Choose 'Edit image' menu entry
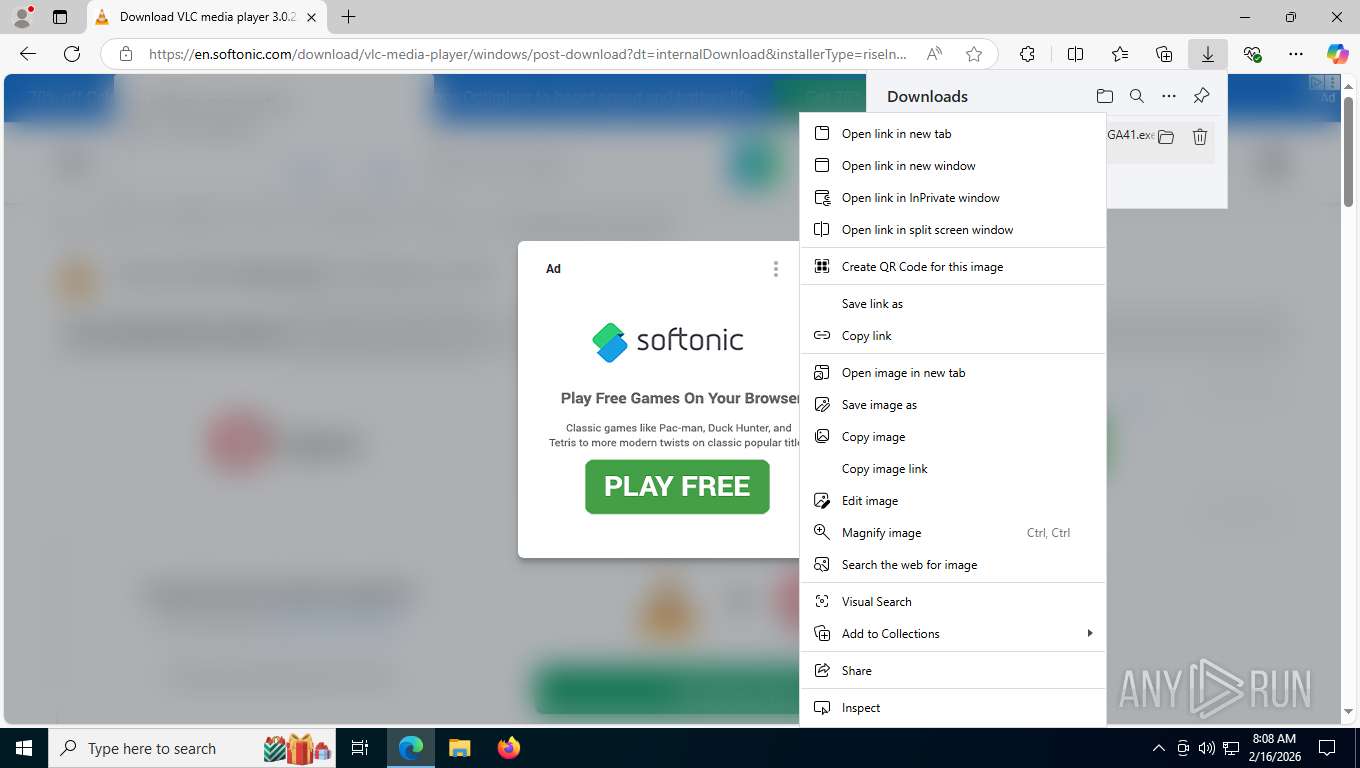 (x=953, y=501)
